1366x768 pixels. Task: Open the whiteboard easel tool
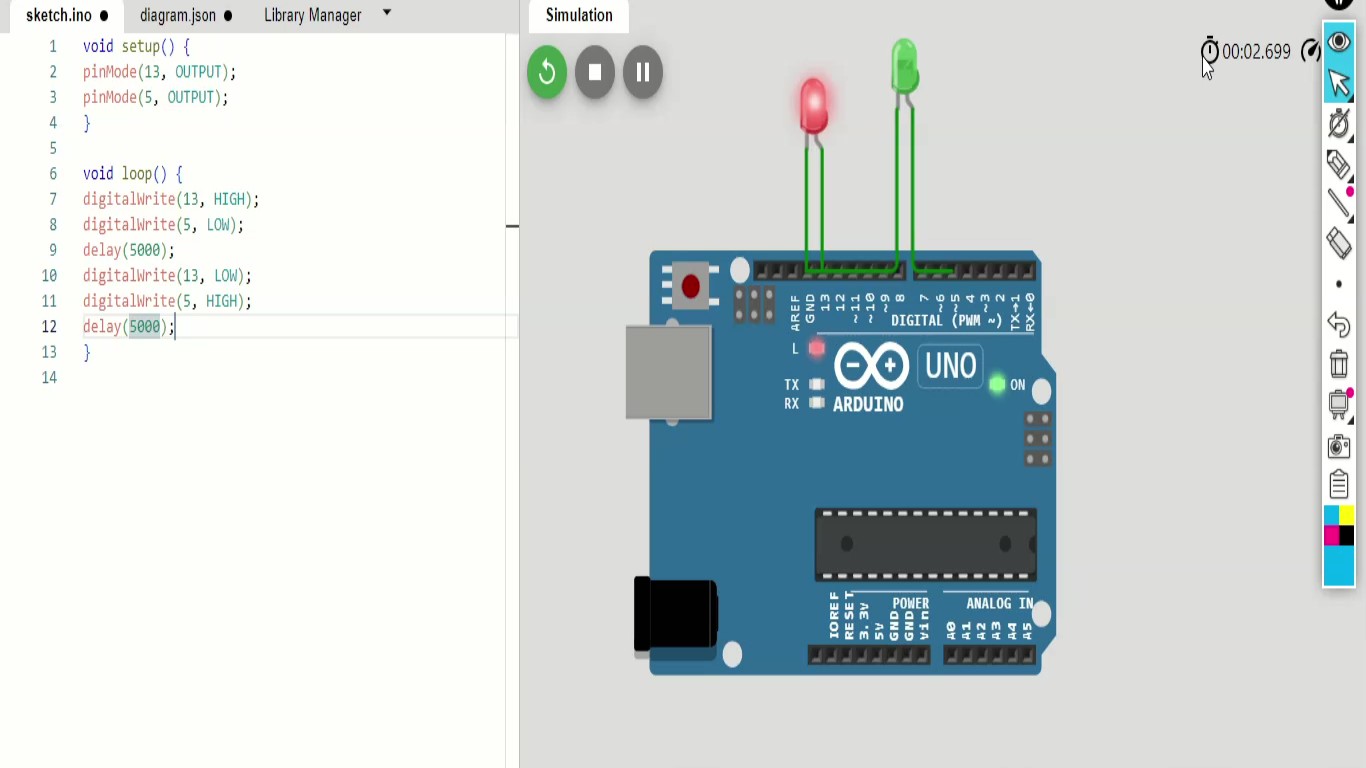pos(1339,403)
